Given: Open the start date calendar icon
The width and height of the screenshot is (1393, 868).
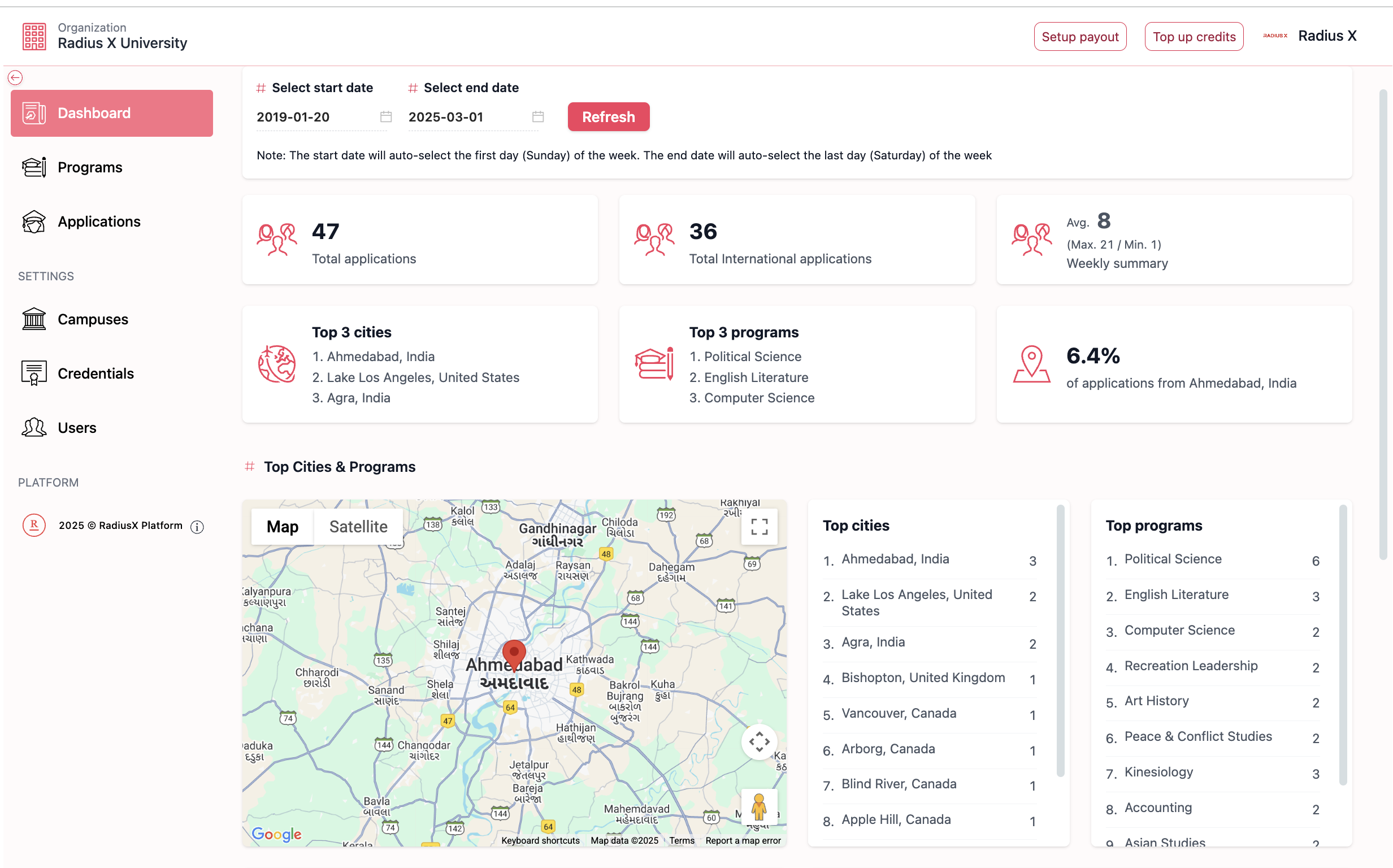Looking at the screenshot, I should point(386,117).
